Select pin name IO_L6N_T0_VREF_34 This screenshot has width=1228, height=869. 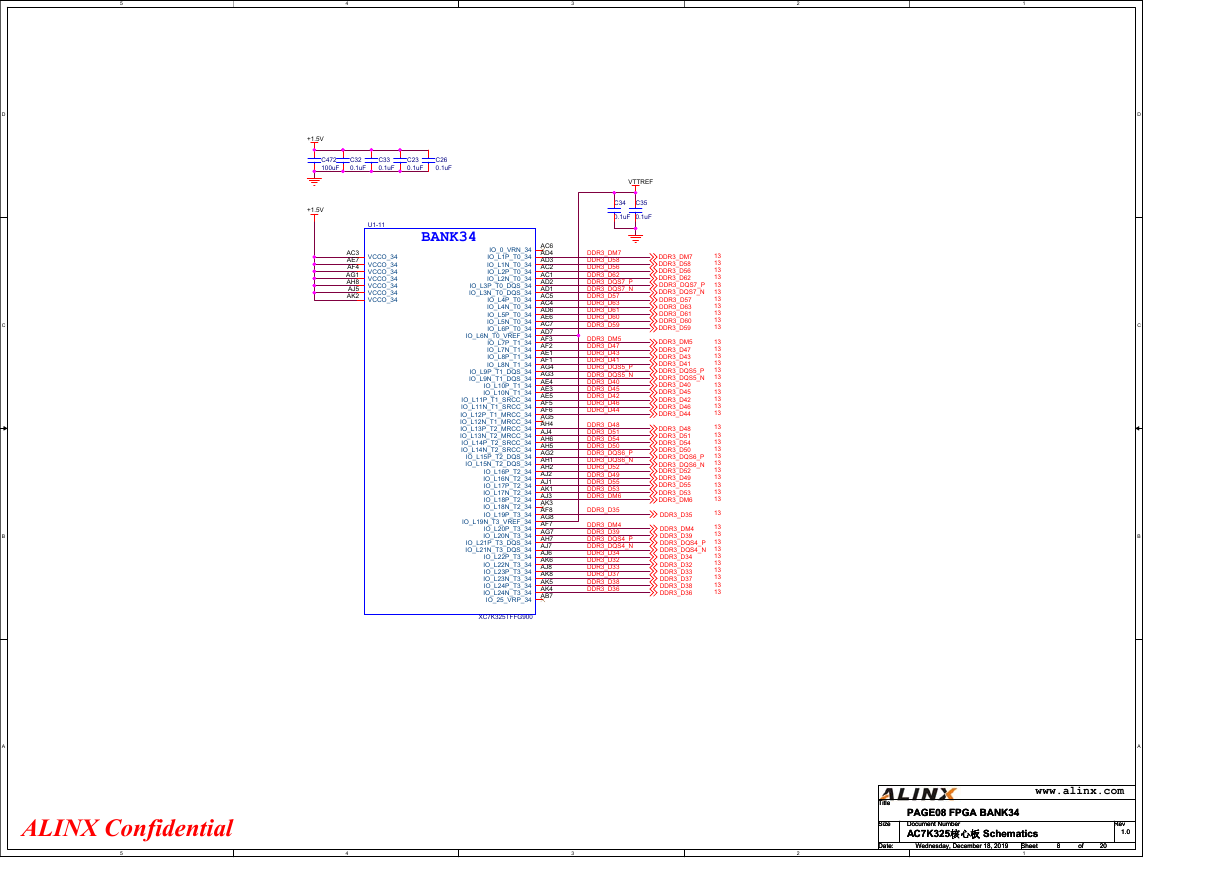coord(499,336)
